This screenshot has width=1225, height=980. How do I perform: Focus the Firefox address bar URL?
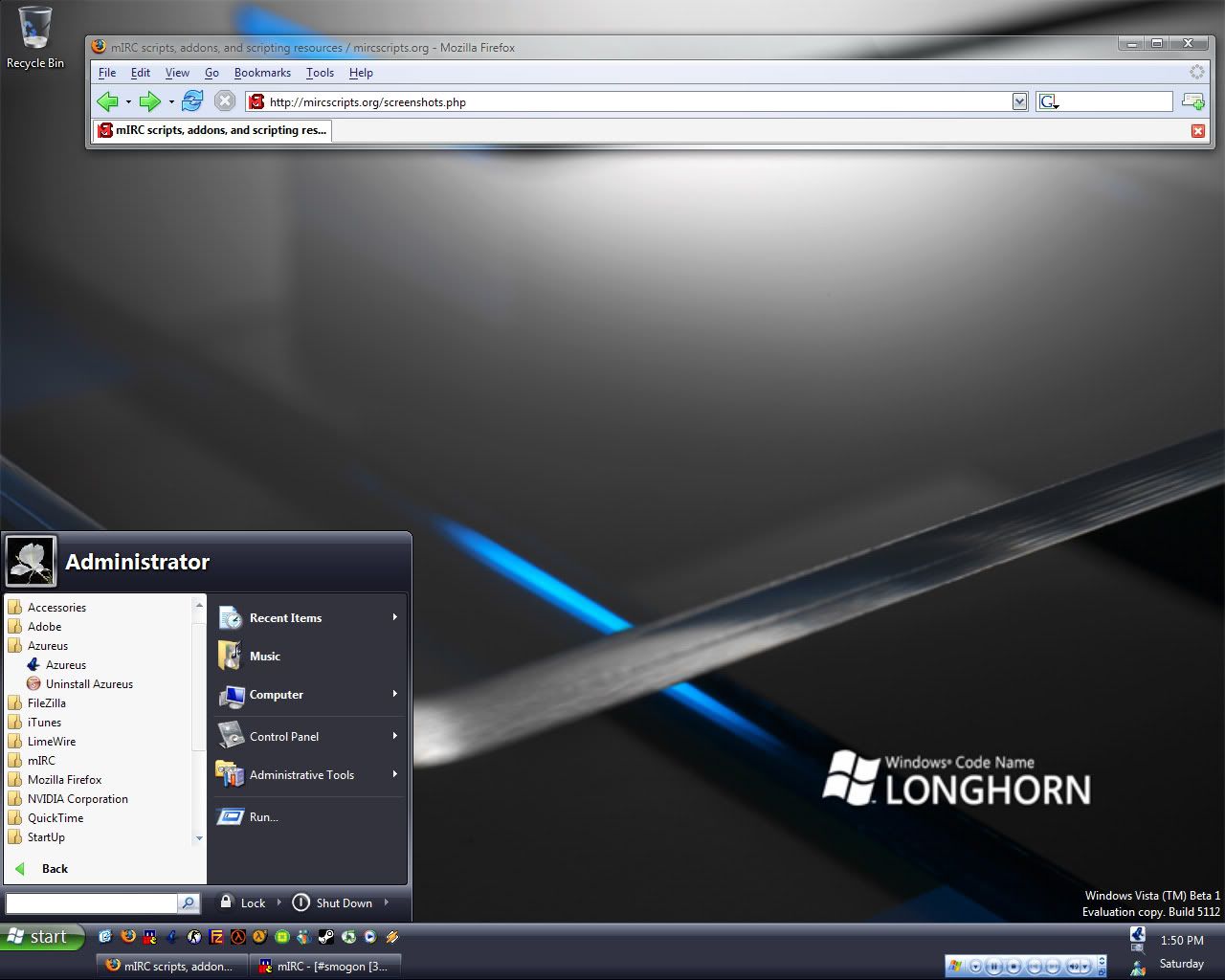tap(638, 101)
